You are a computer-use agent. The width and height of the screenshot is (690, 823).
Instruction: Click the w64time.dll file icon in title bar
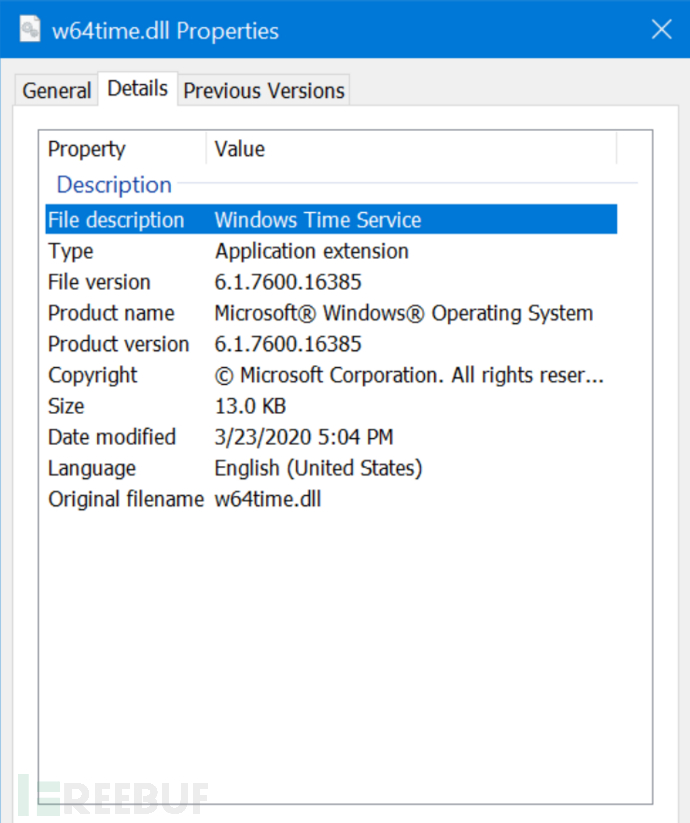coord(30,29)
